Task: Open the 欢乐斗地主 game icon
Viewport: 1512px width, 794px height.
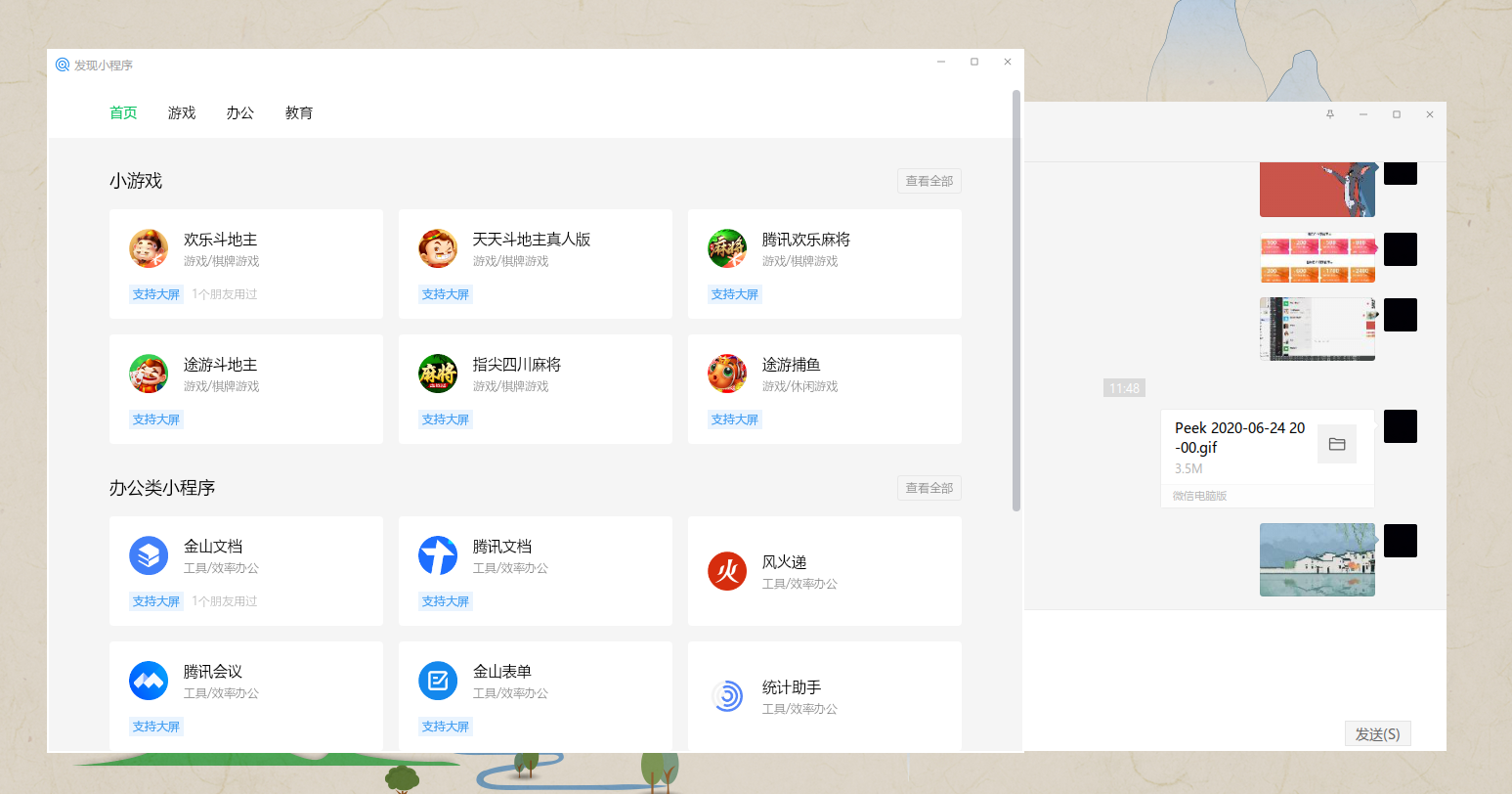Action: pos(149,248)
